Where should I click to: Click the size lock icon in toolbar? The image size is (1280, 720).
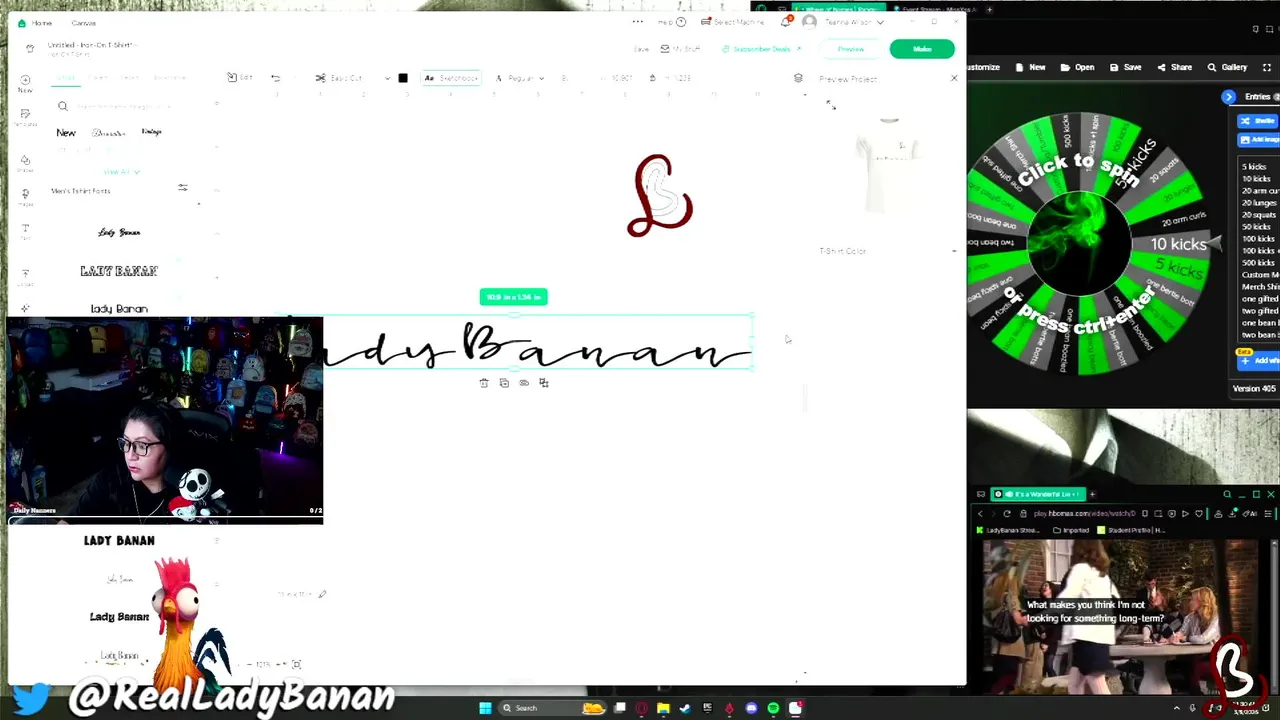(652, 78)
